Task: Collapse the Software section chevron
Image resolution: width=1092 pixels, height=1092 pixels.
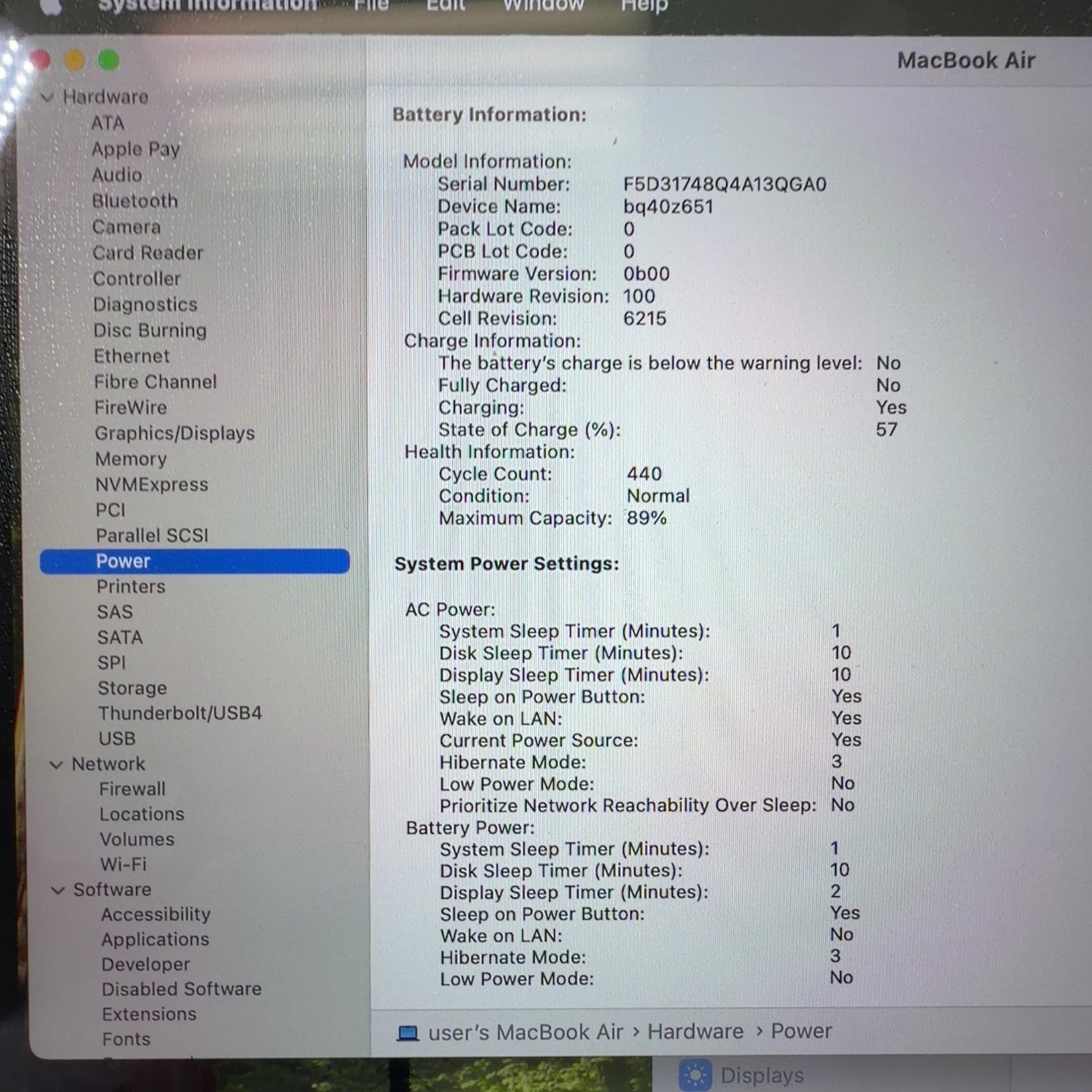Action: [x=58, y=890]
